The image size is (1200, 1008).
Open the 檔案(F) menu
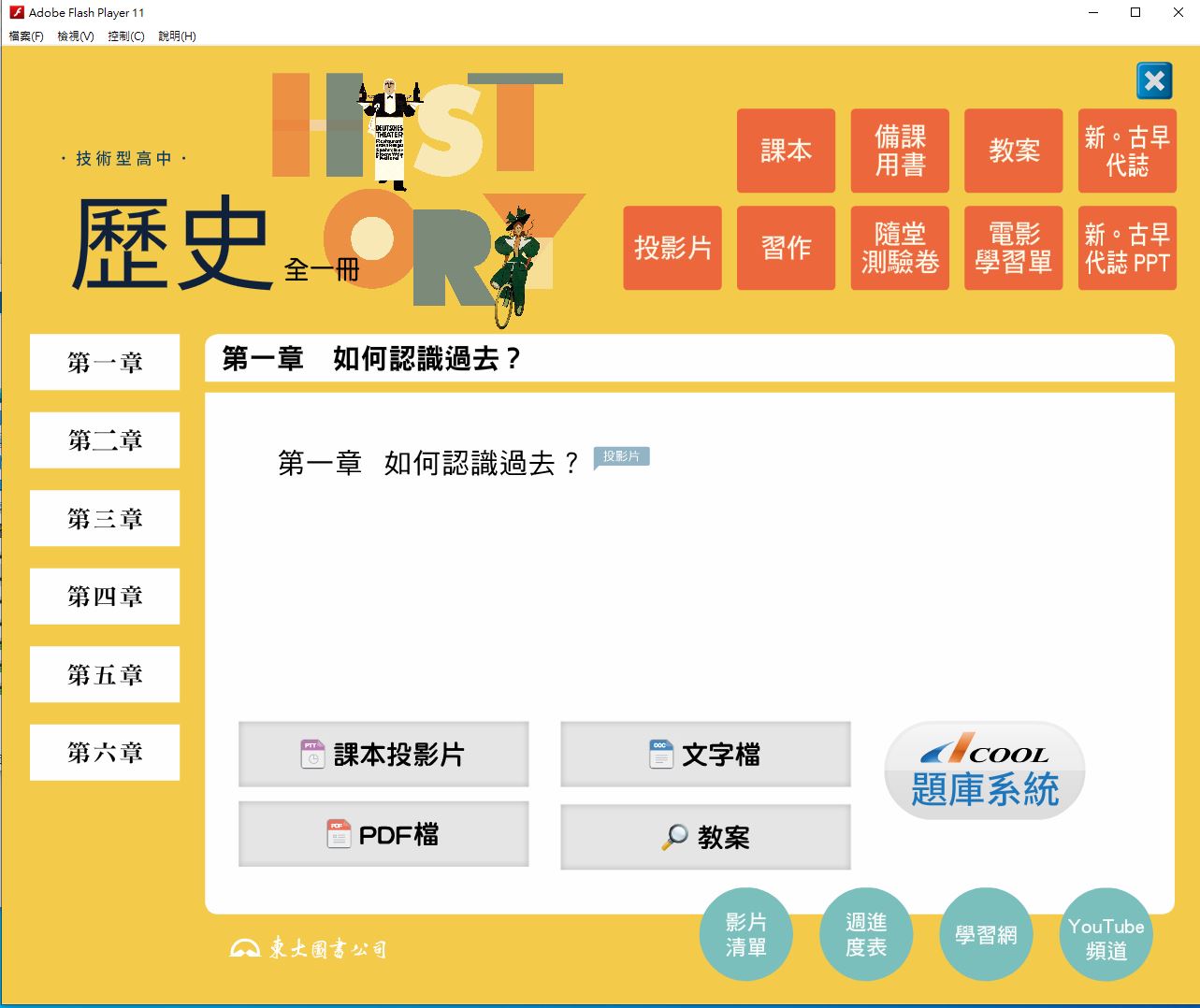(x=26, y=36)
